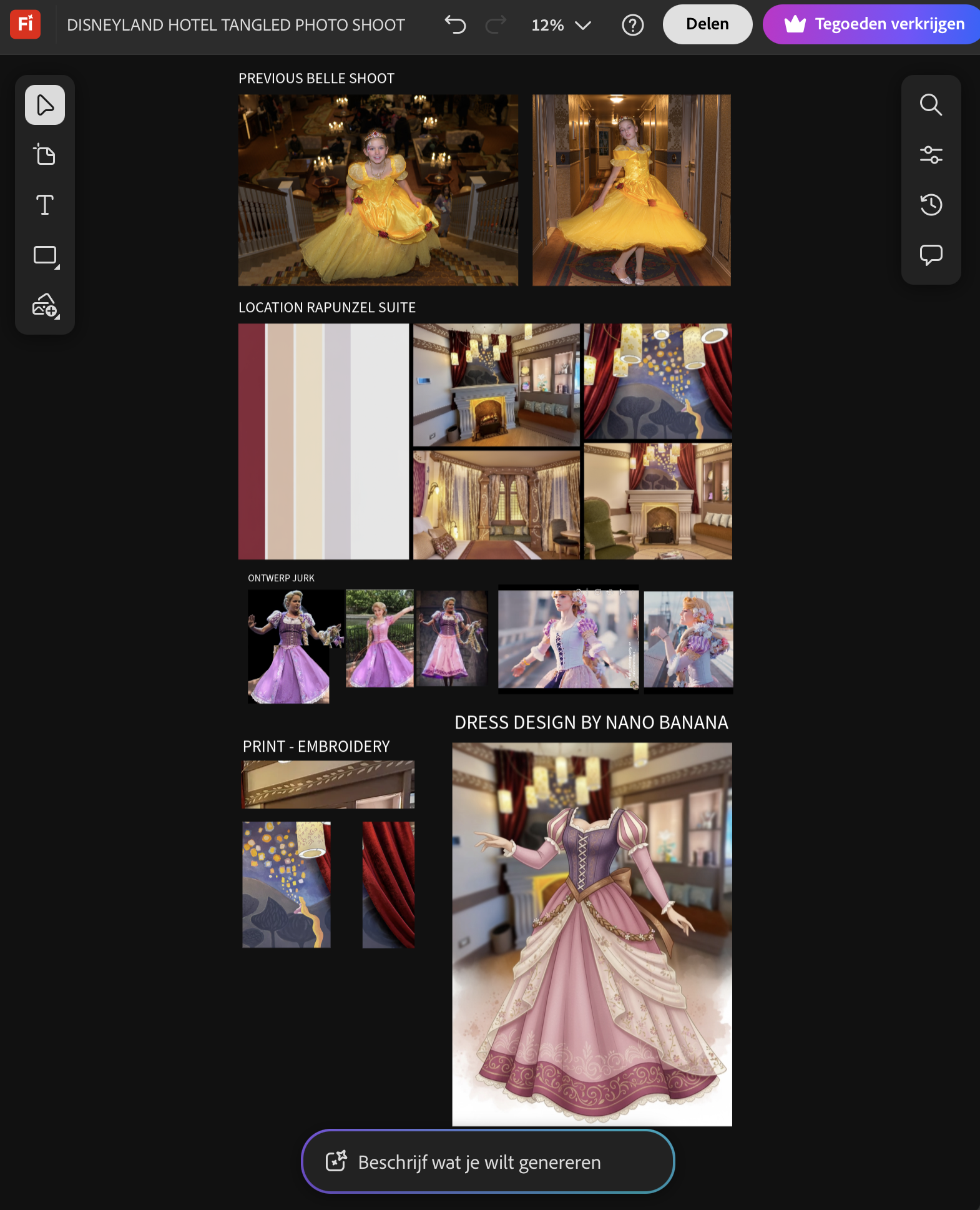Select the LOCATION RAPUNZEL SUITE label

pyautogui.click(x=327, y=308)
